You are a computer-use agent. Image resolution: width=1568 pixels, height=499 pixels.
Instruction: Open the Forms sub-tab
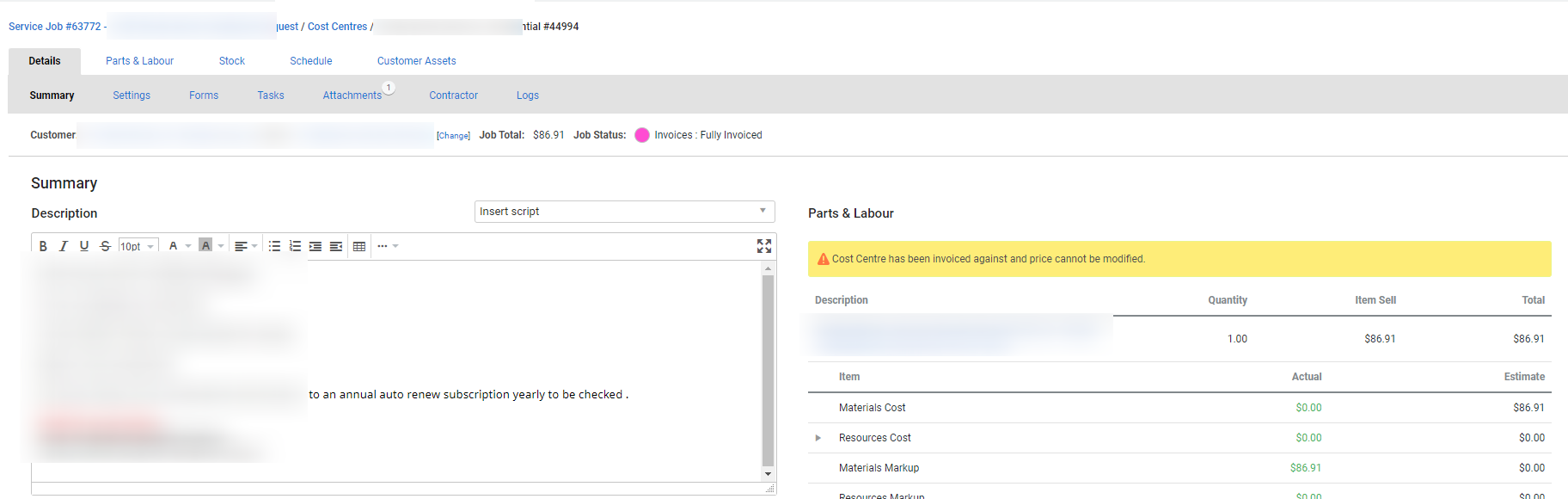tap(204, 95)
